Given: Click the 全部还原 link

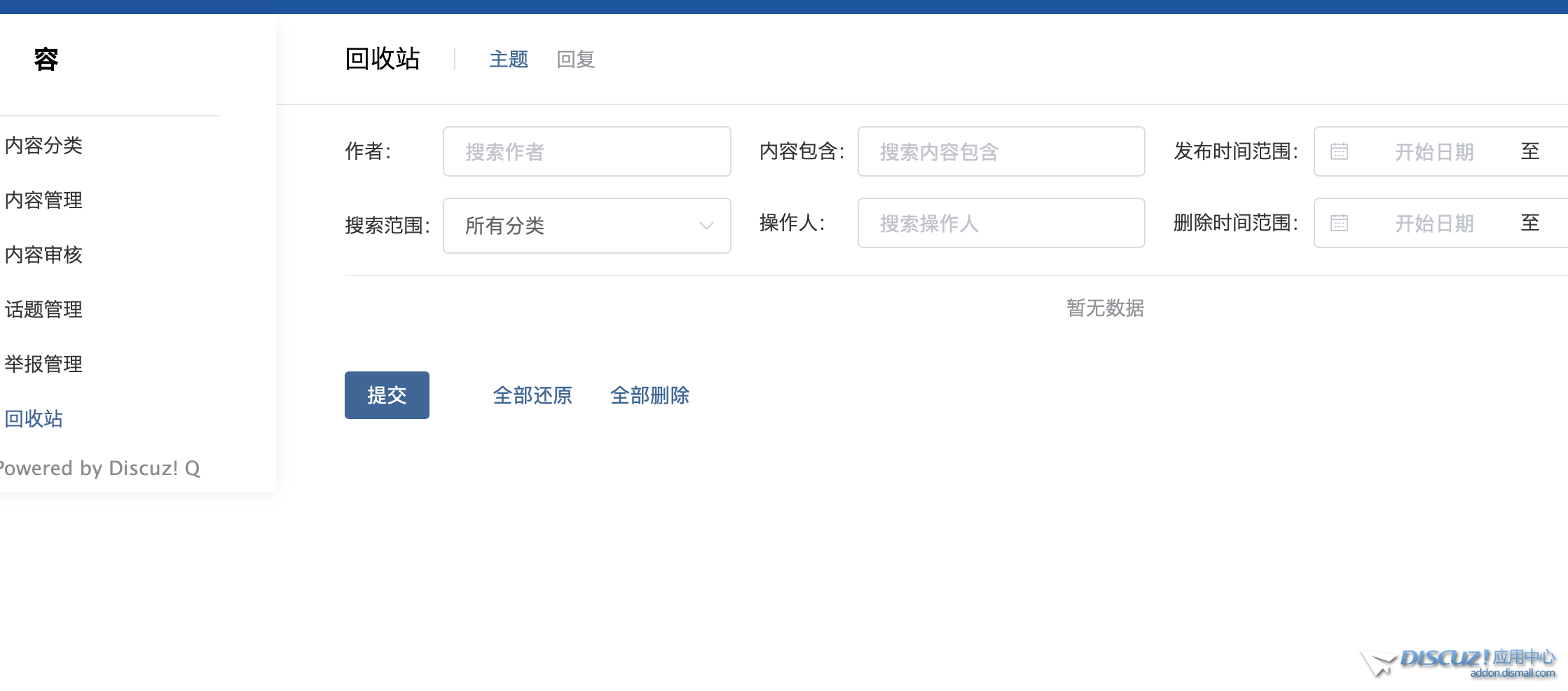Looking at the screenshot, I should point(532,396).
